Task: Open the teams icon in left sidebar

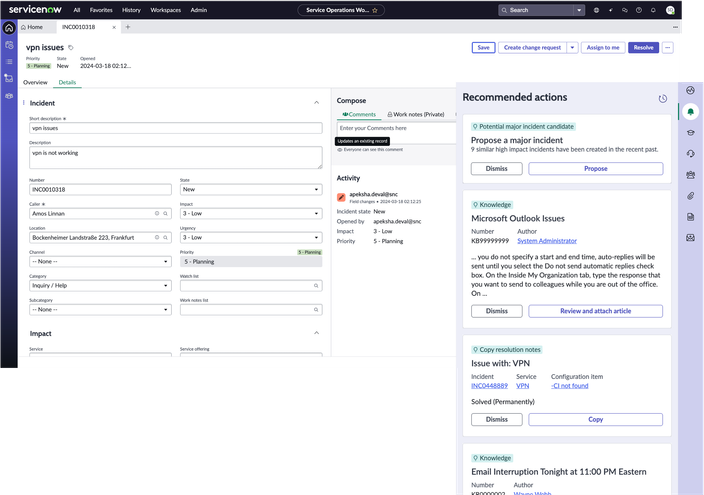Action: (9, 96)
